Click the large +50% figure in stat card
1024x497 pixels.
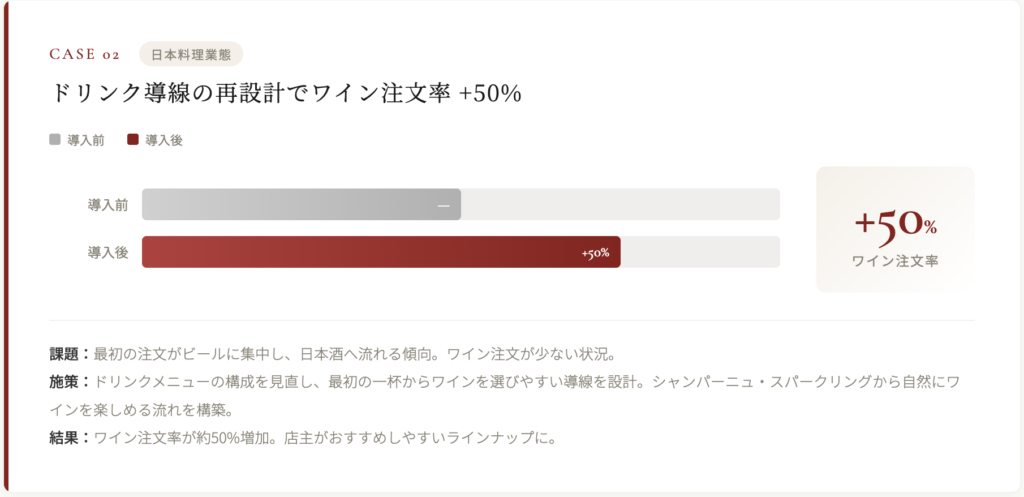pos(895,224)
